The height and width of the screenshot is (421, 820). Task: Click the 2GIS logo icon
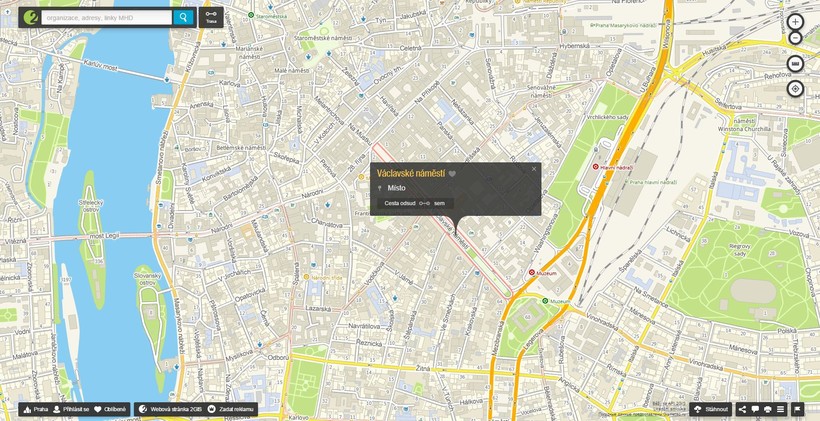(x=31, y=17)
